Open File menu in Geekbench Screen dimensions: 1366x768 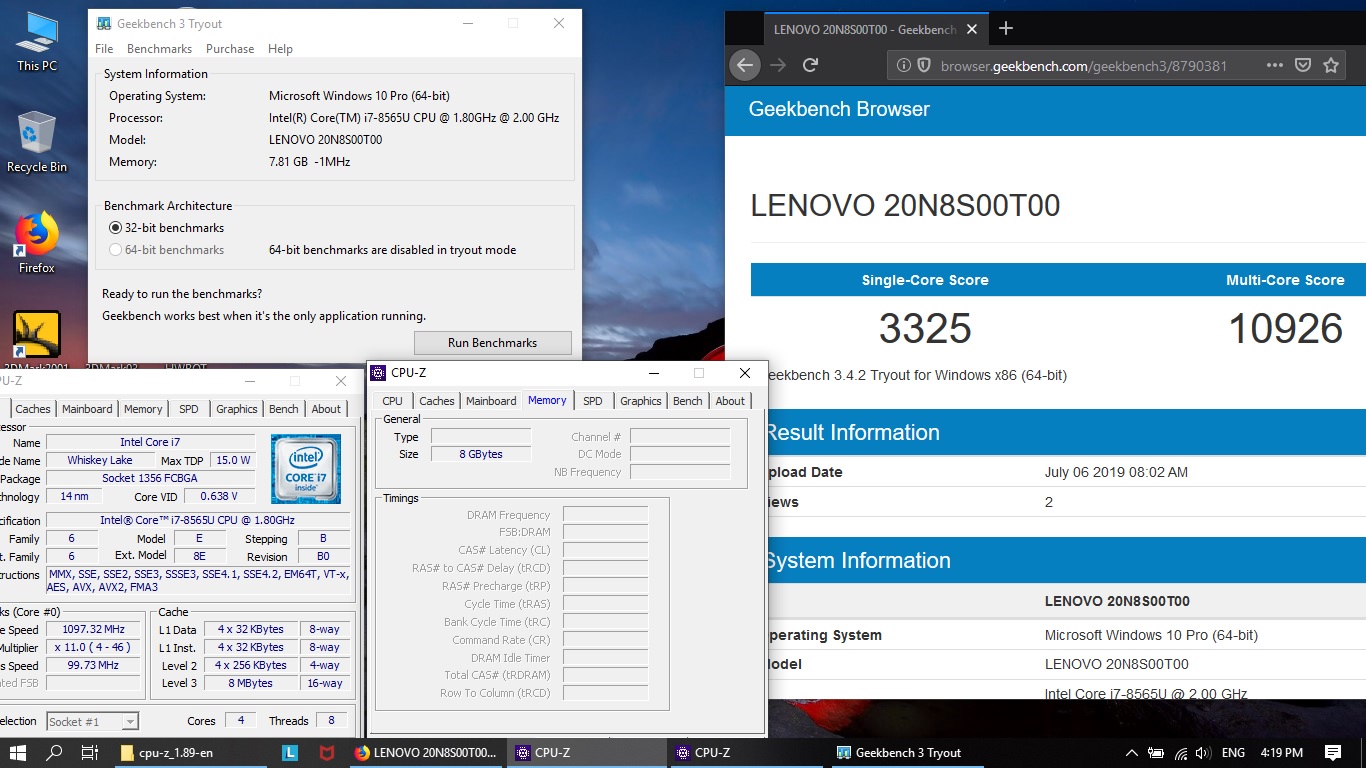point(104,49)
